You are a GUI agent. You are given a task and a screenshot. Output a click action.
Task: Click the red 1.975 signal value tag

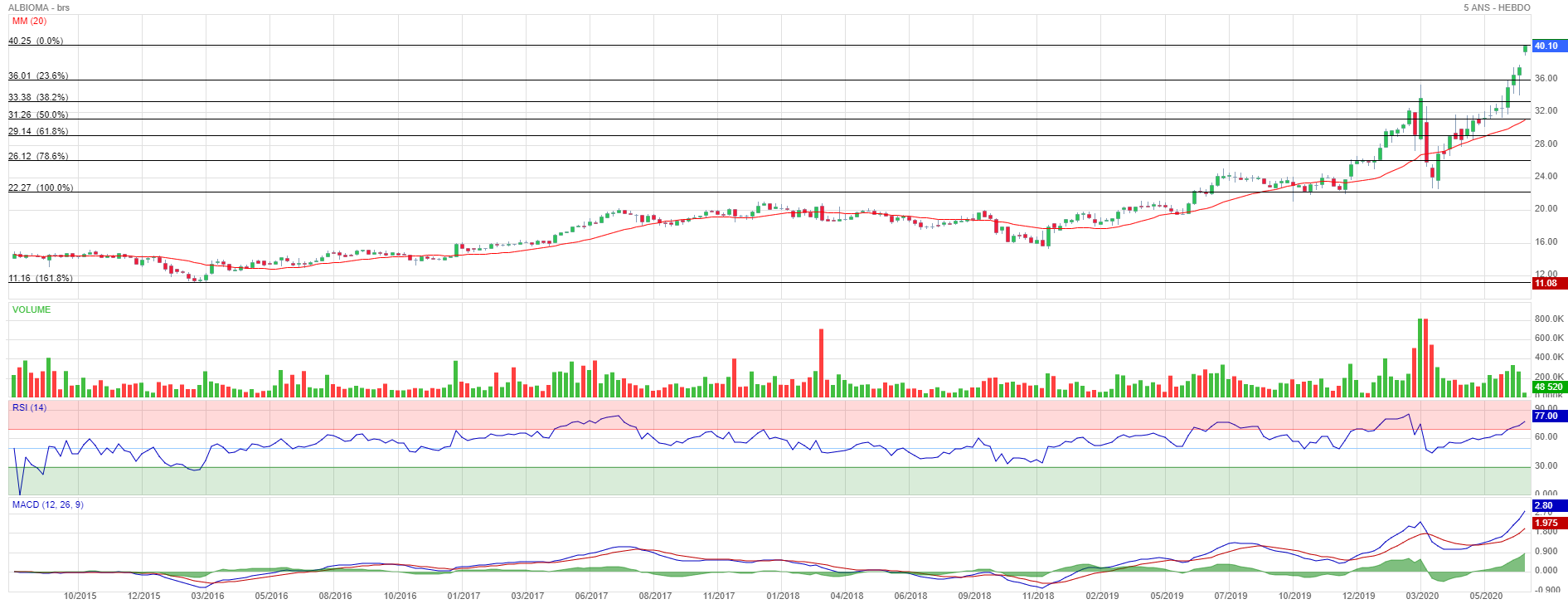(1547, 524)
